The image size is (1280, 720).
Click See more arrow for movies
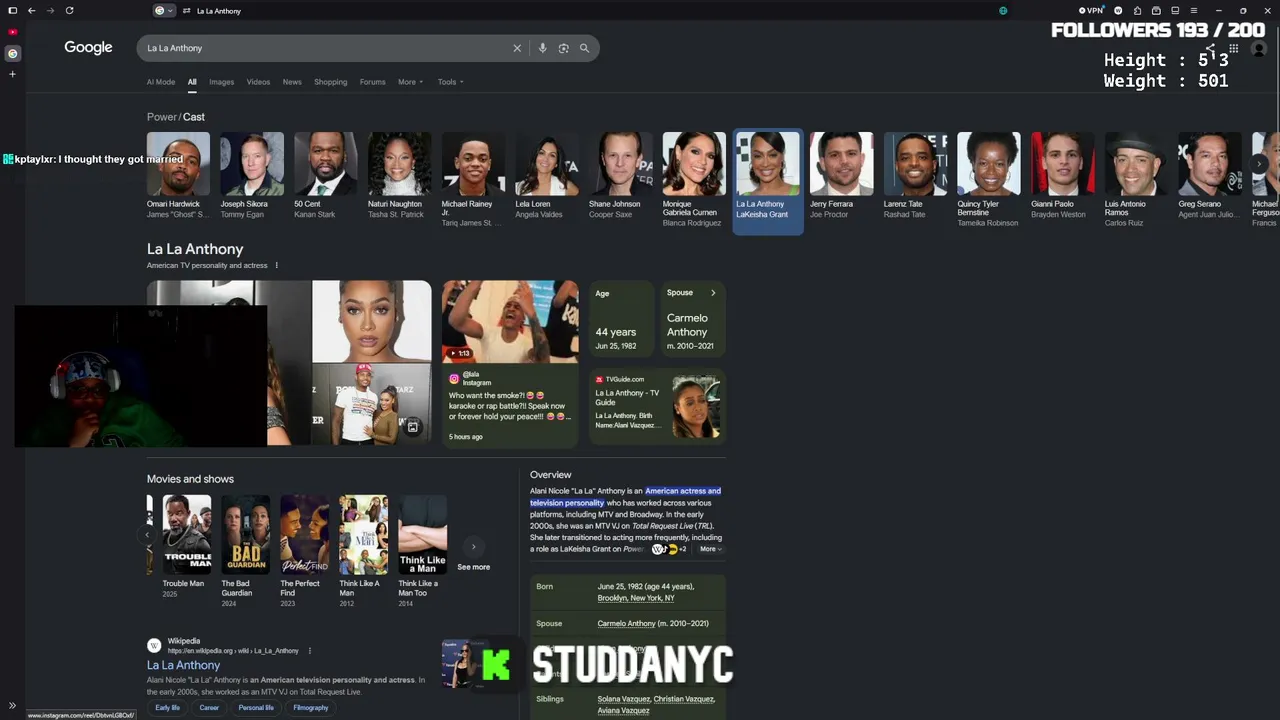[474, 547]
